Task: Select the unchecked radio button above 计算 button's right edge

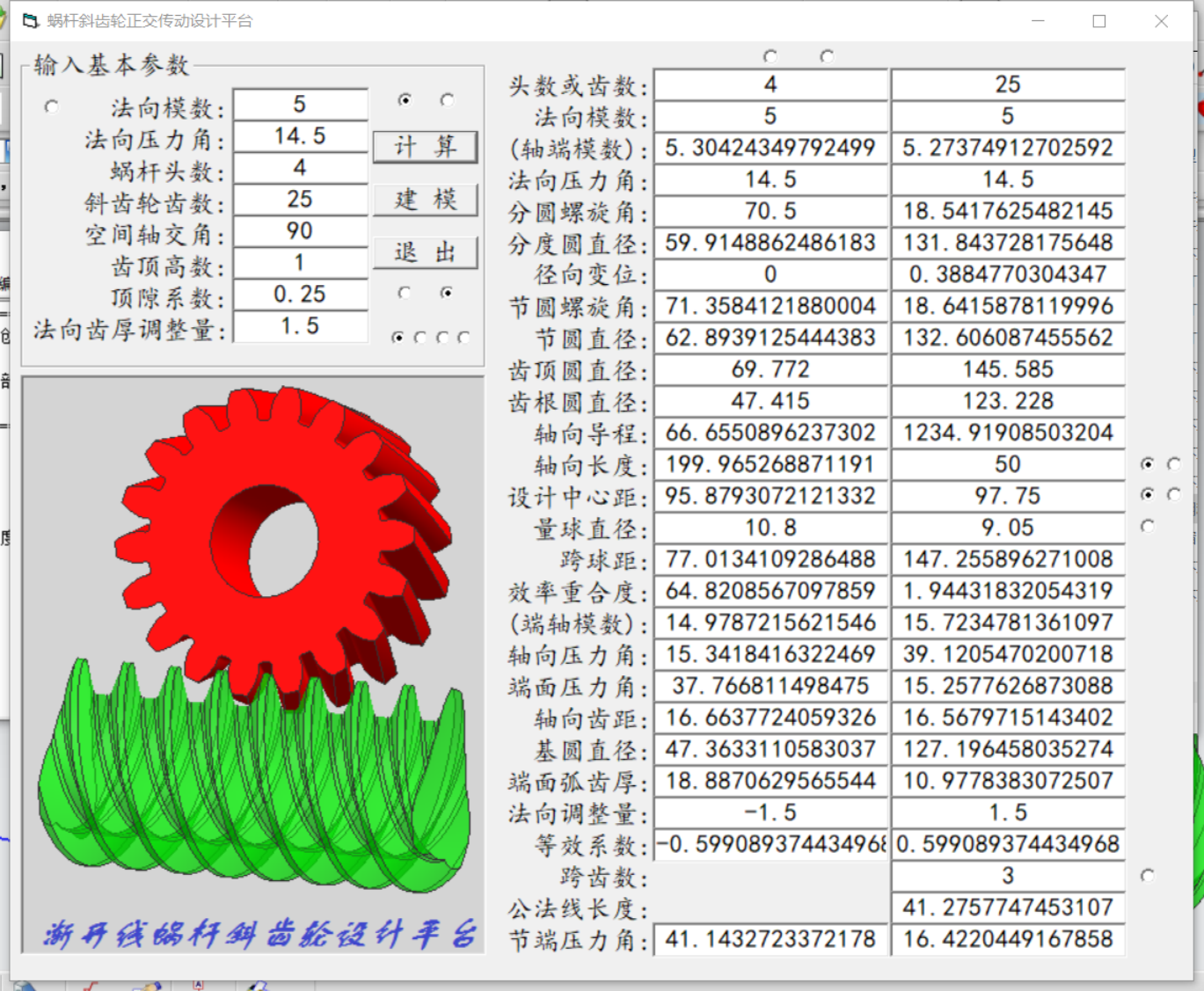Action: pos(448,99)
